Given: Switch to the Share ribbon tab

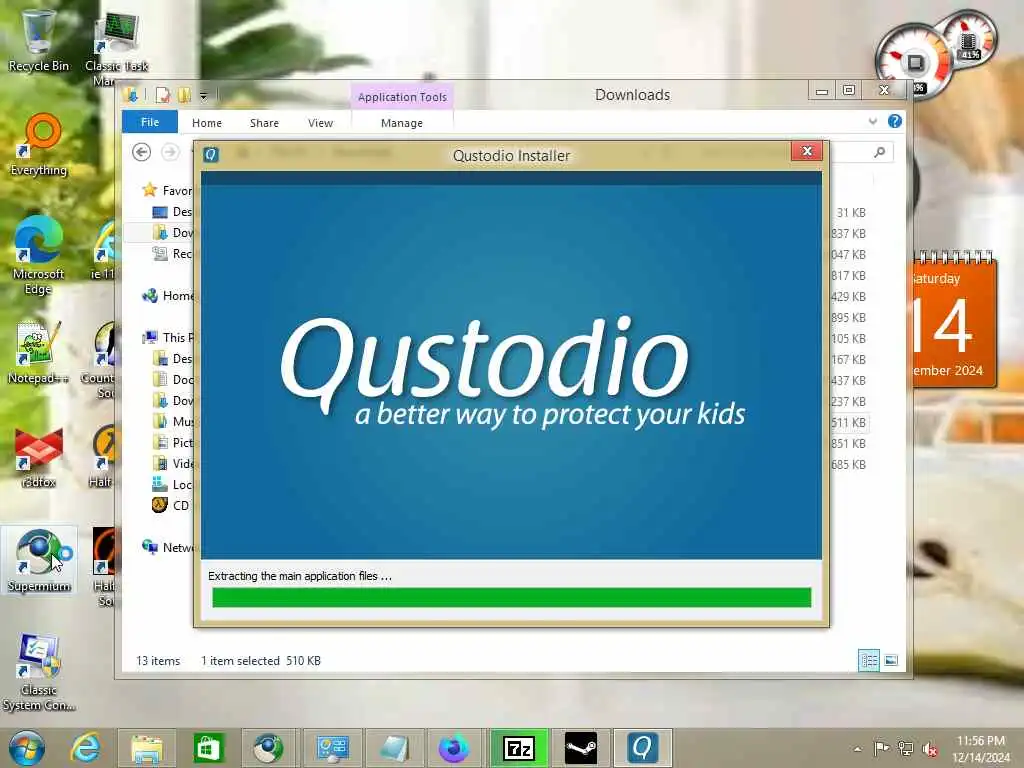Looking at the screenshot, I should (264, 123).
